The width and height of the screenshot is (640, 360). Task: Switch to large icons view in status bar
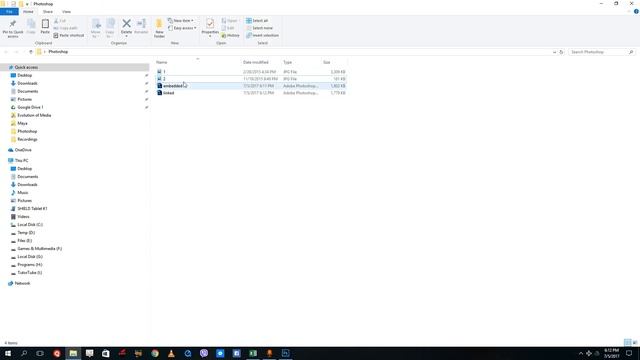point(635,342)
